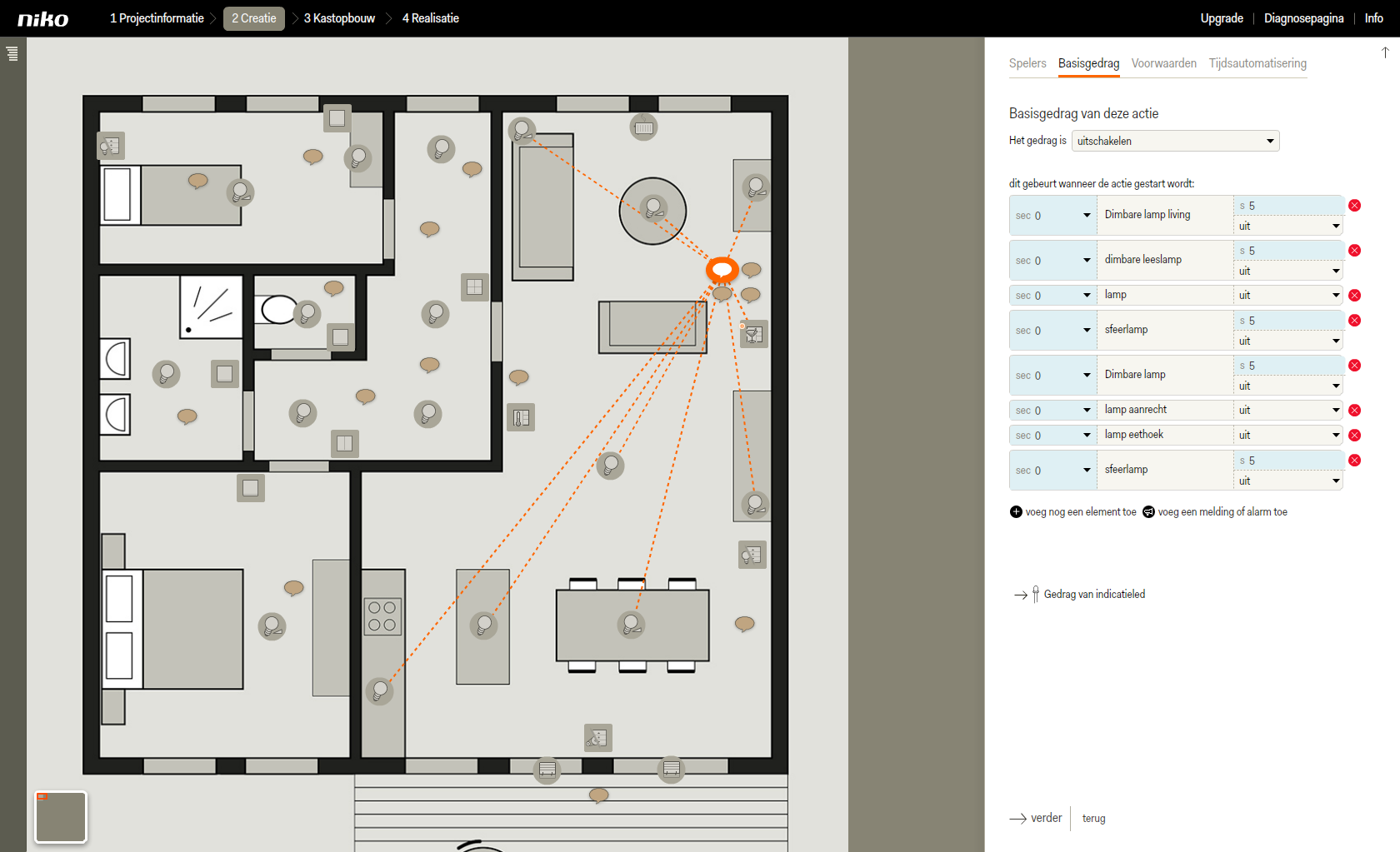The width and height of the screenshot is (1400, 852).
Task: Select blind icon at bottom wall center
Action: 547,770
